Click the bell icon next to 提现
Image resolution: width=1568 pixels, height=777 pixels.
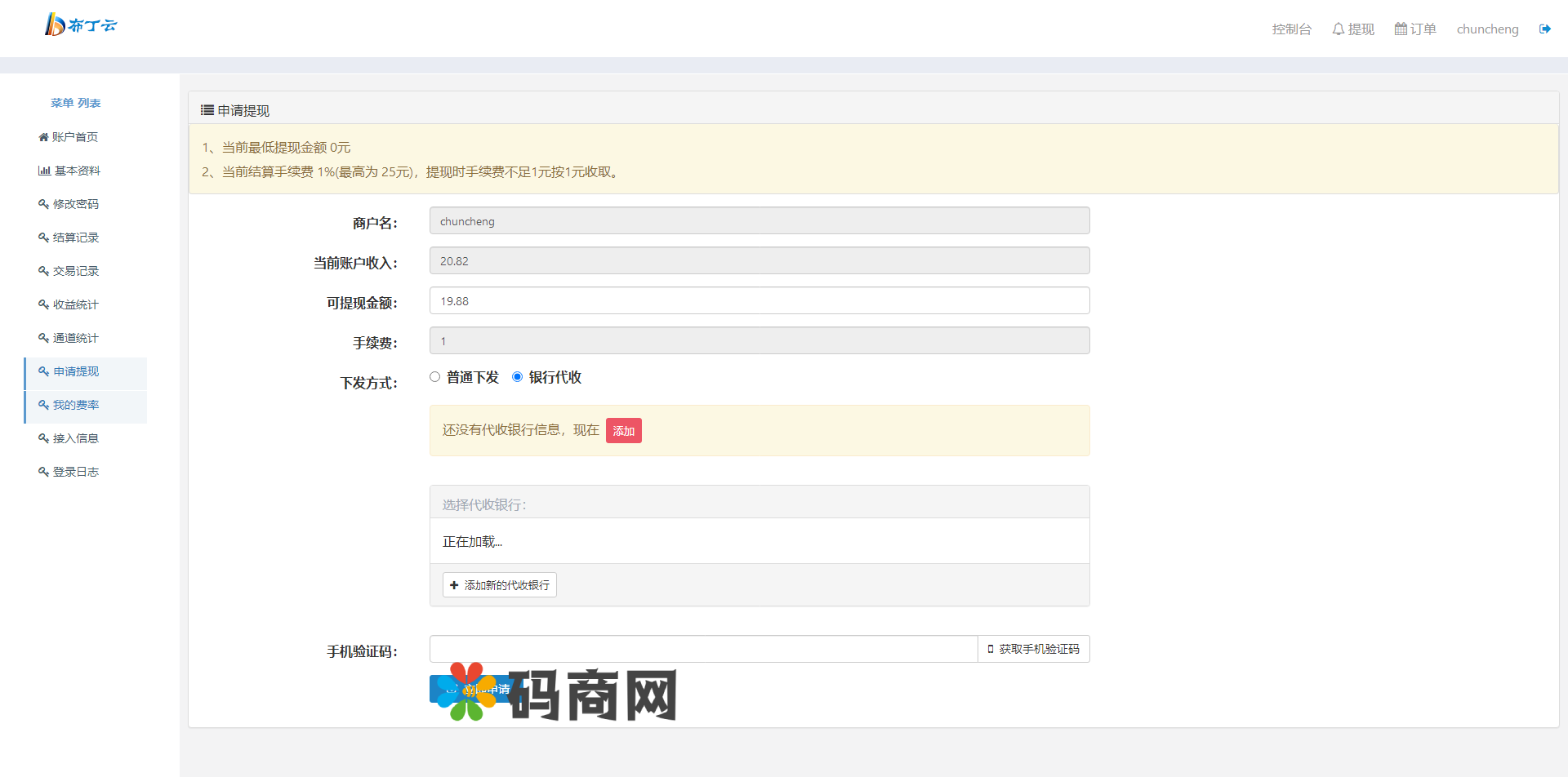pyautogui.click(x=1338, y=29)
